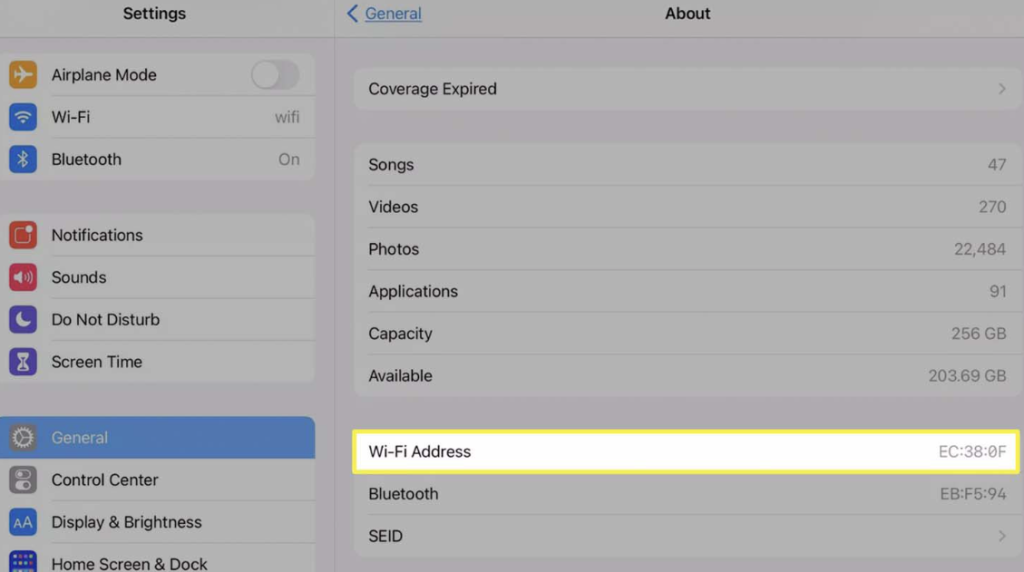Select the highlighted Wi-Fi Address row
Viewport: 1024px width, 572px height.
pyautogui.click(x=686, y=452)
